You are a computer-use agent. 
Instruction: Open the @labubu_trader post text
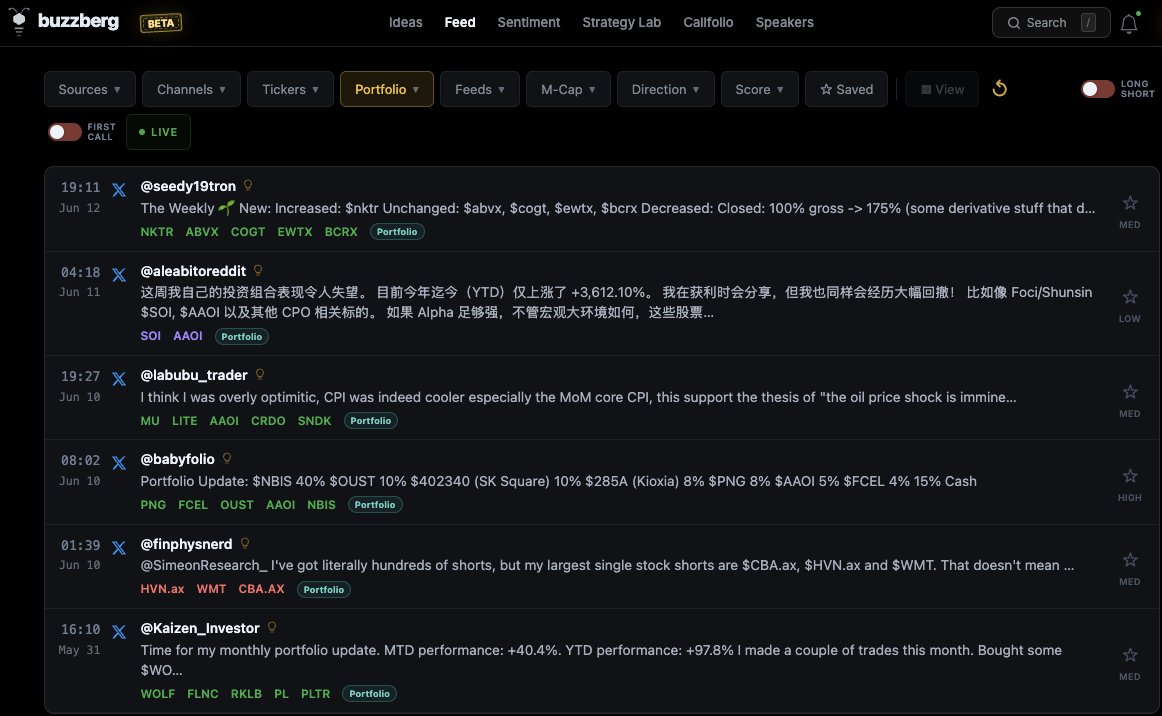tap(578, 397)
